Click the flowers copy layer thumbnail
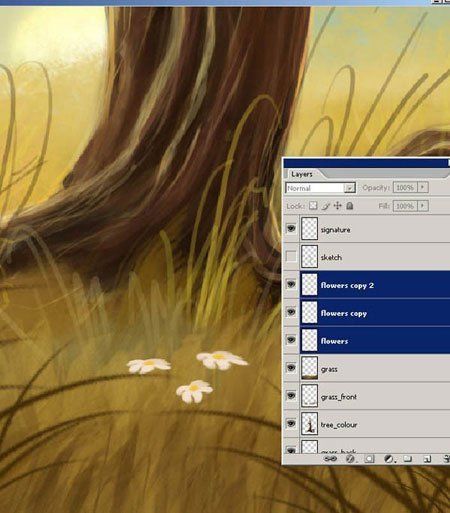 click(x=309, y=312)
